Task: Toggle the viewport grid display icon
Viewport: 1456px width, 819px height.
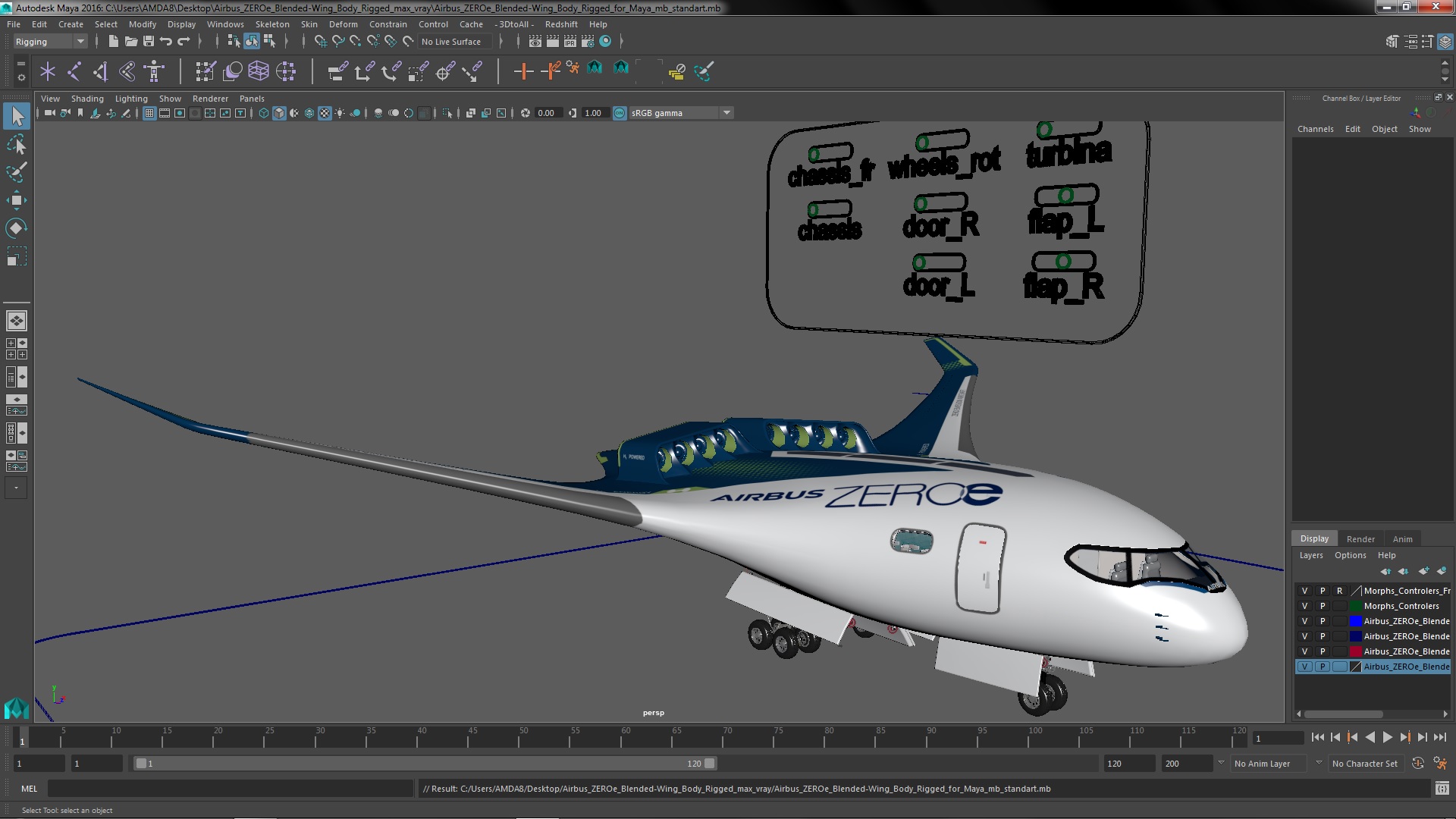Action: click(149, 113)
